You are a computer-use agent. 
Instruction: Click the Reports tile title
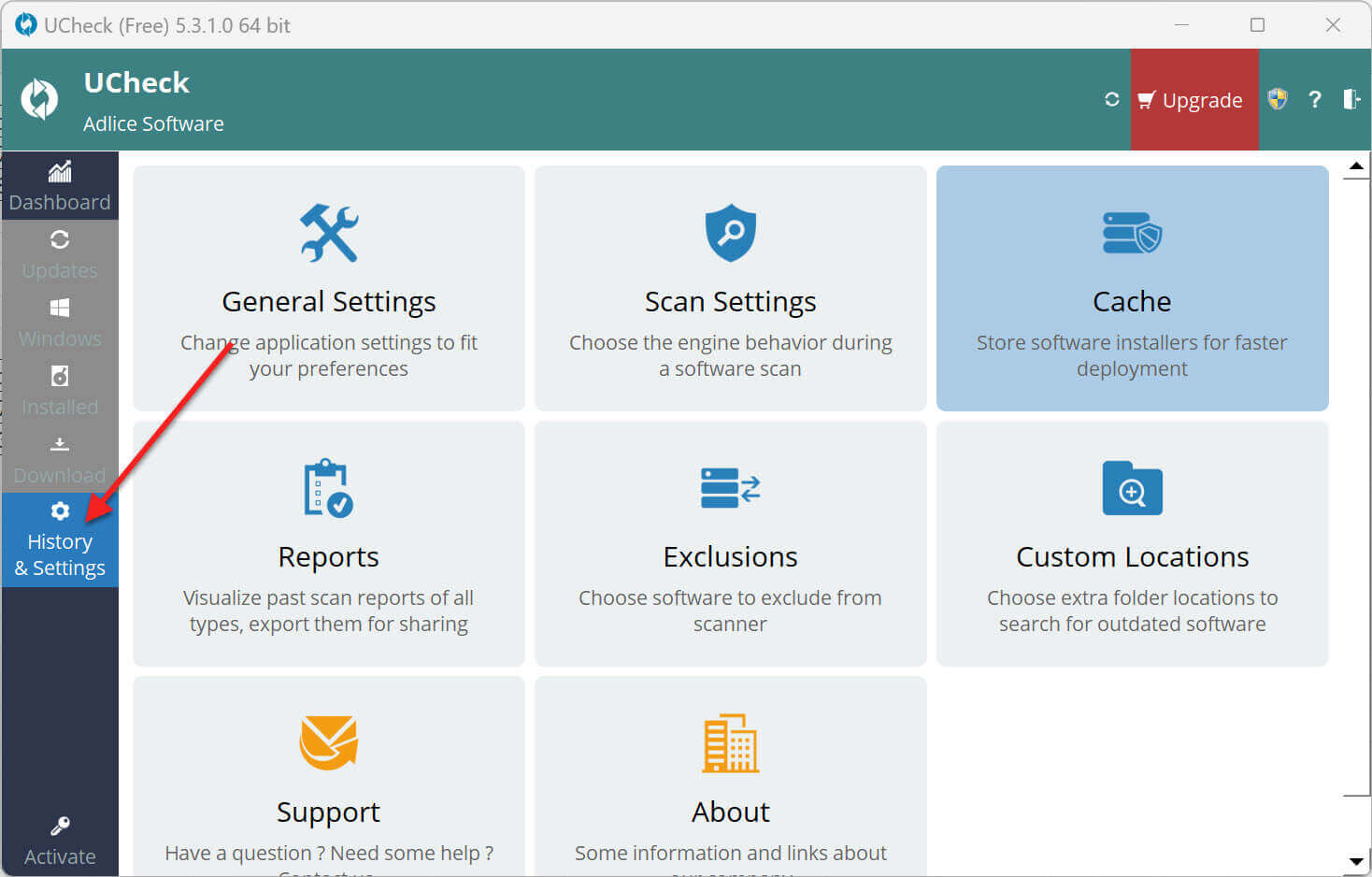[x=329, y=557]
